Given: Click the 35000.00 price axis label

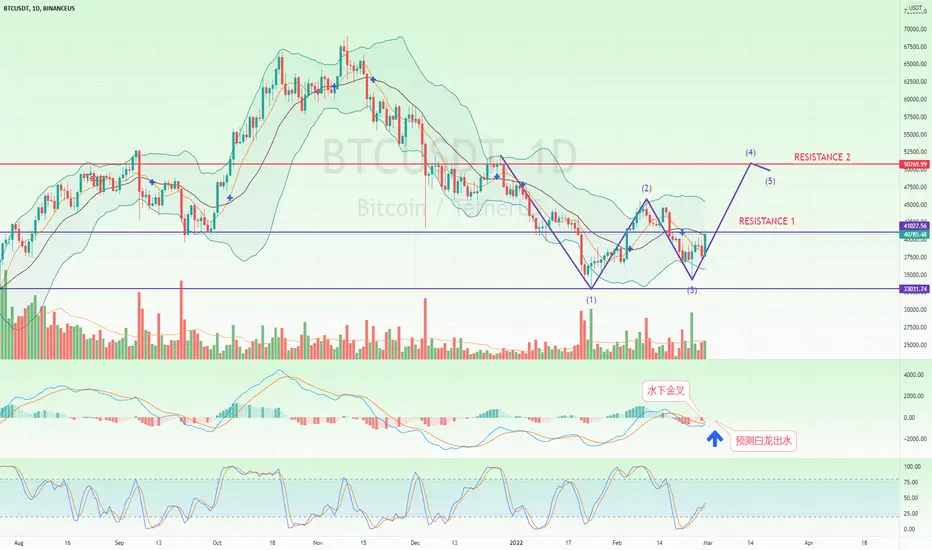Looking at the screenshot, I should coord(915,275).
